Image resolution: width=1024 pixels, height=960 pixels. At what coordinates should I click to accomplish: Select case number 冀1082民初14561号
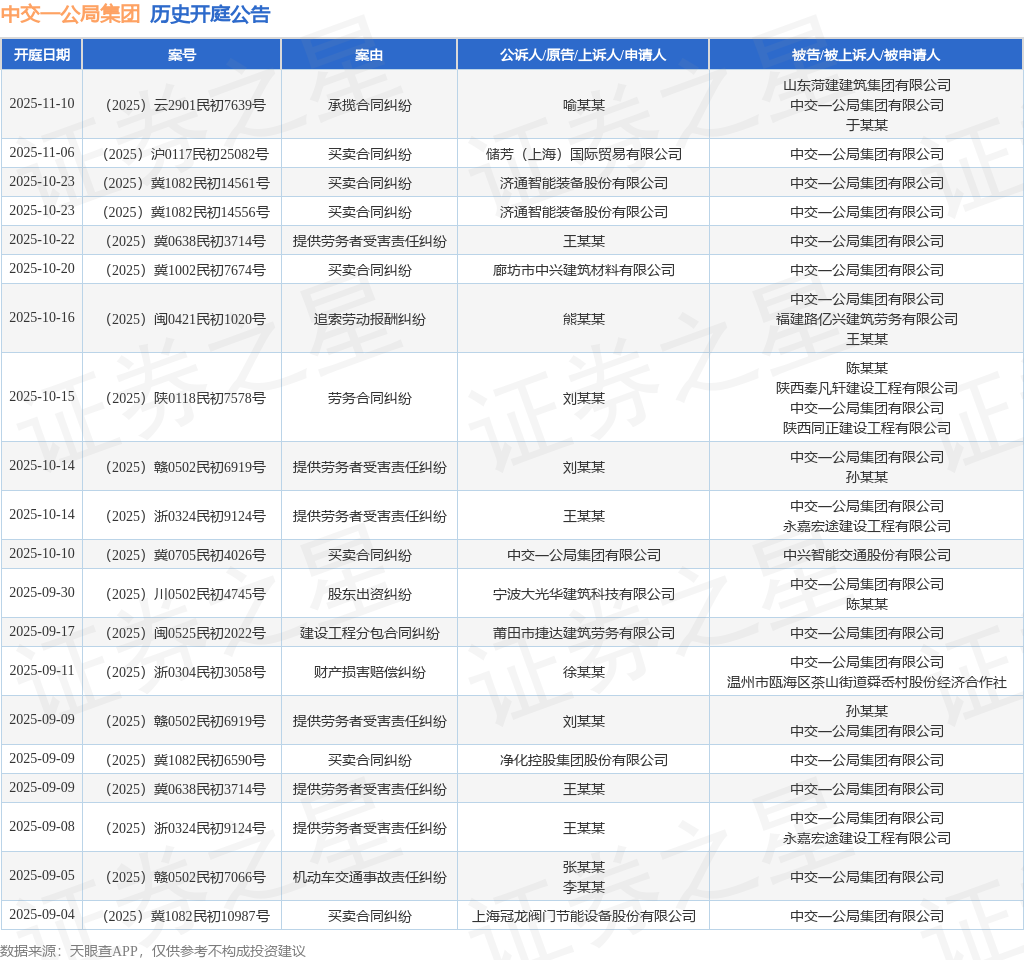pyautogui.click(x=185, y=183)
